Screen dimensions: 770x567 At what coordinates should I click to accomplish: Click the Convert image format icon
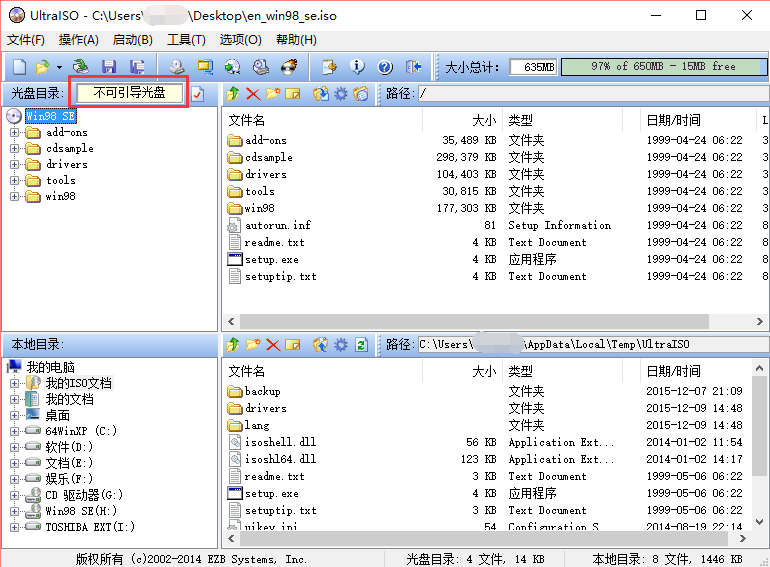pos(205,67)
